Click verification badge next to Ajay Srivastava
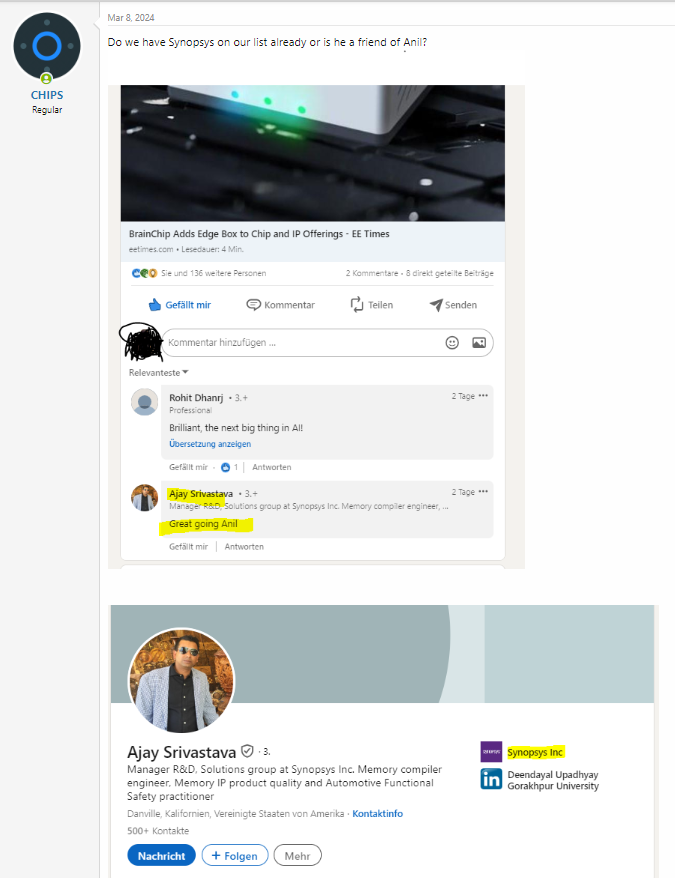Screen dimensions: 675x878 coord(247,751)
